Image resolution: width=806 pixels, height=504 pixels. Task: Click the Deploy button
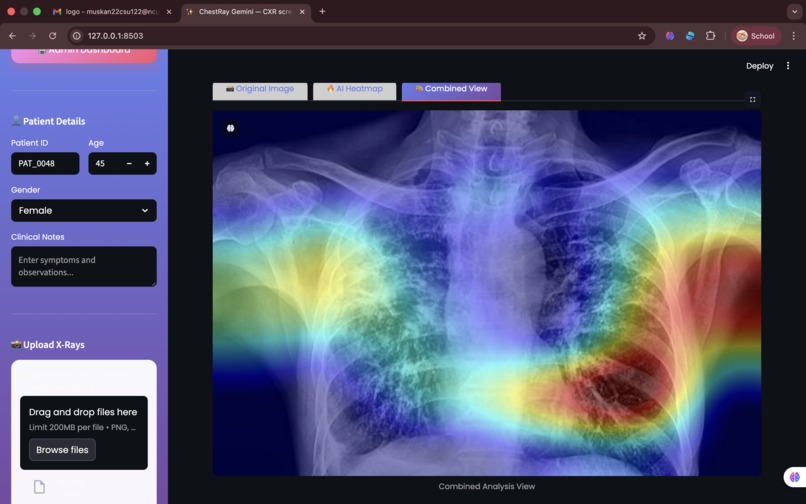(x=759, y=66)
